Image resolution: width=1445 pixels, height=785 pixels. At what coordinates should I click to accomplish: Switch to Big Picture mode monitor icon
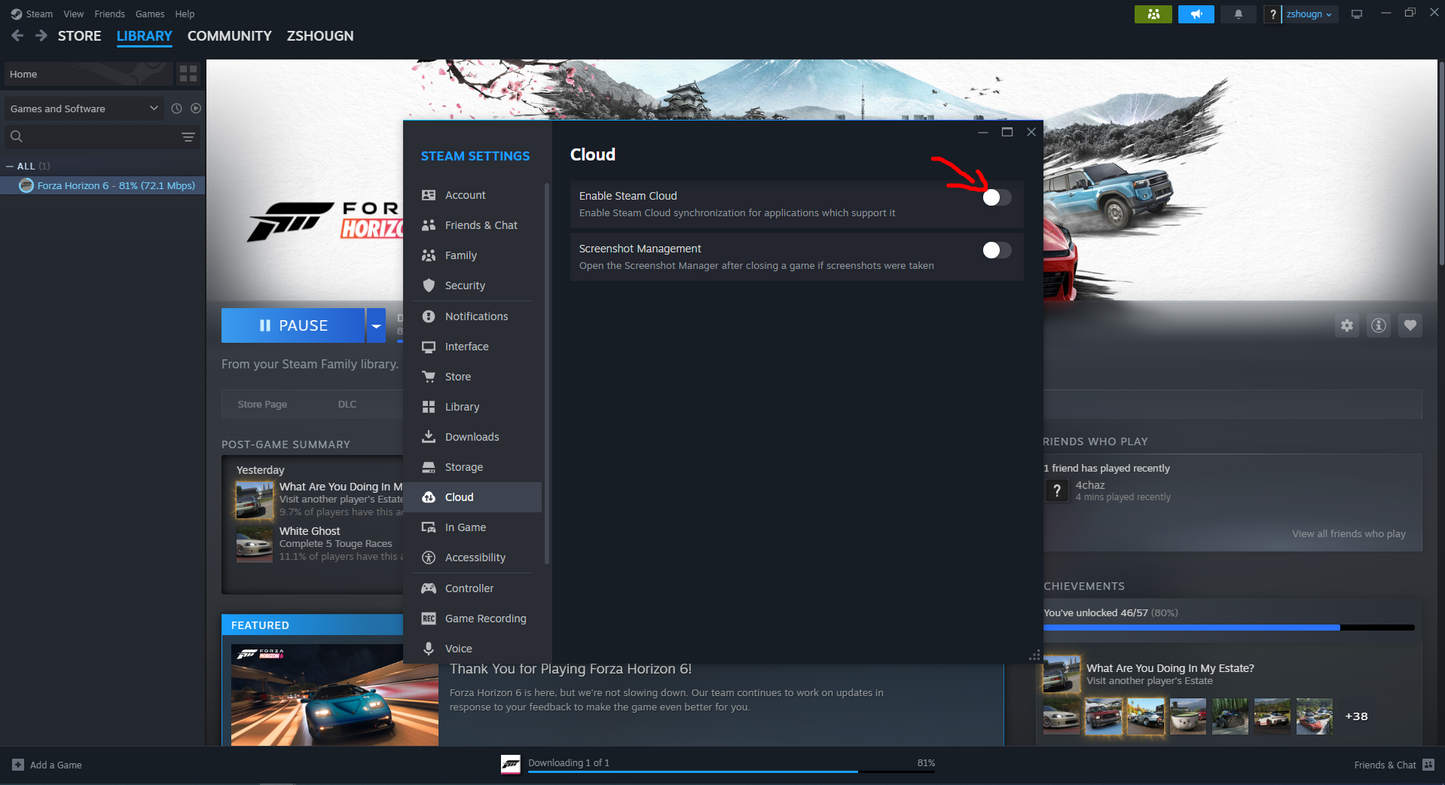1357,14
